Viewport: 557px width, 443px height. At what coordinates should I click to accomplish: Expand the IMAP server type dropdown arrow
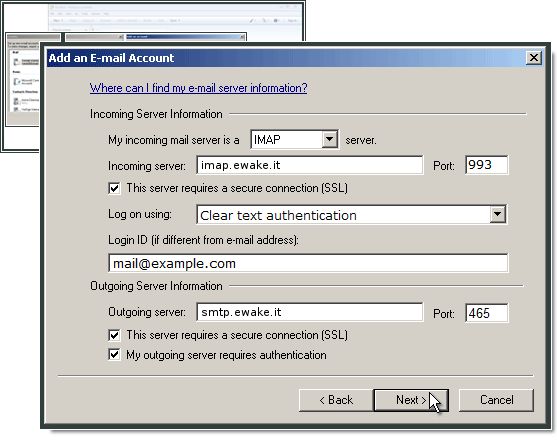tap(330, 139)
